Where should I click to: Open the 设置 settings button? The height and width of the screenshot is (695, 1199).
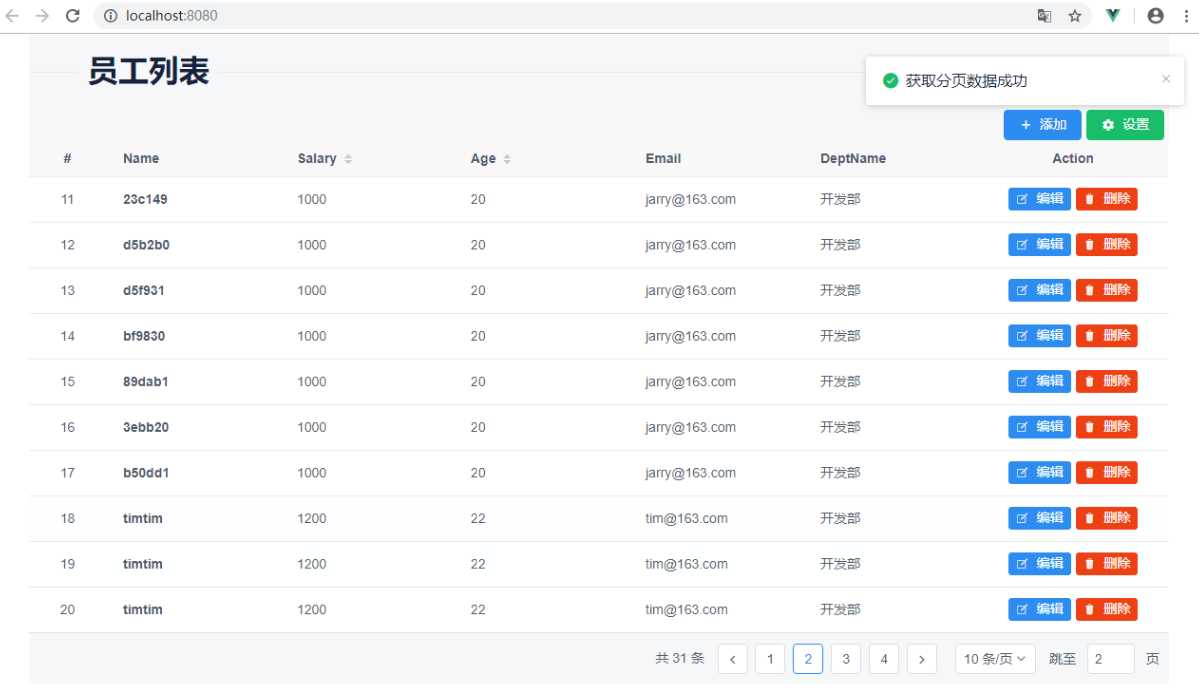pos(1125,125)
